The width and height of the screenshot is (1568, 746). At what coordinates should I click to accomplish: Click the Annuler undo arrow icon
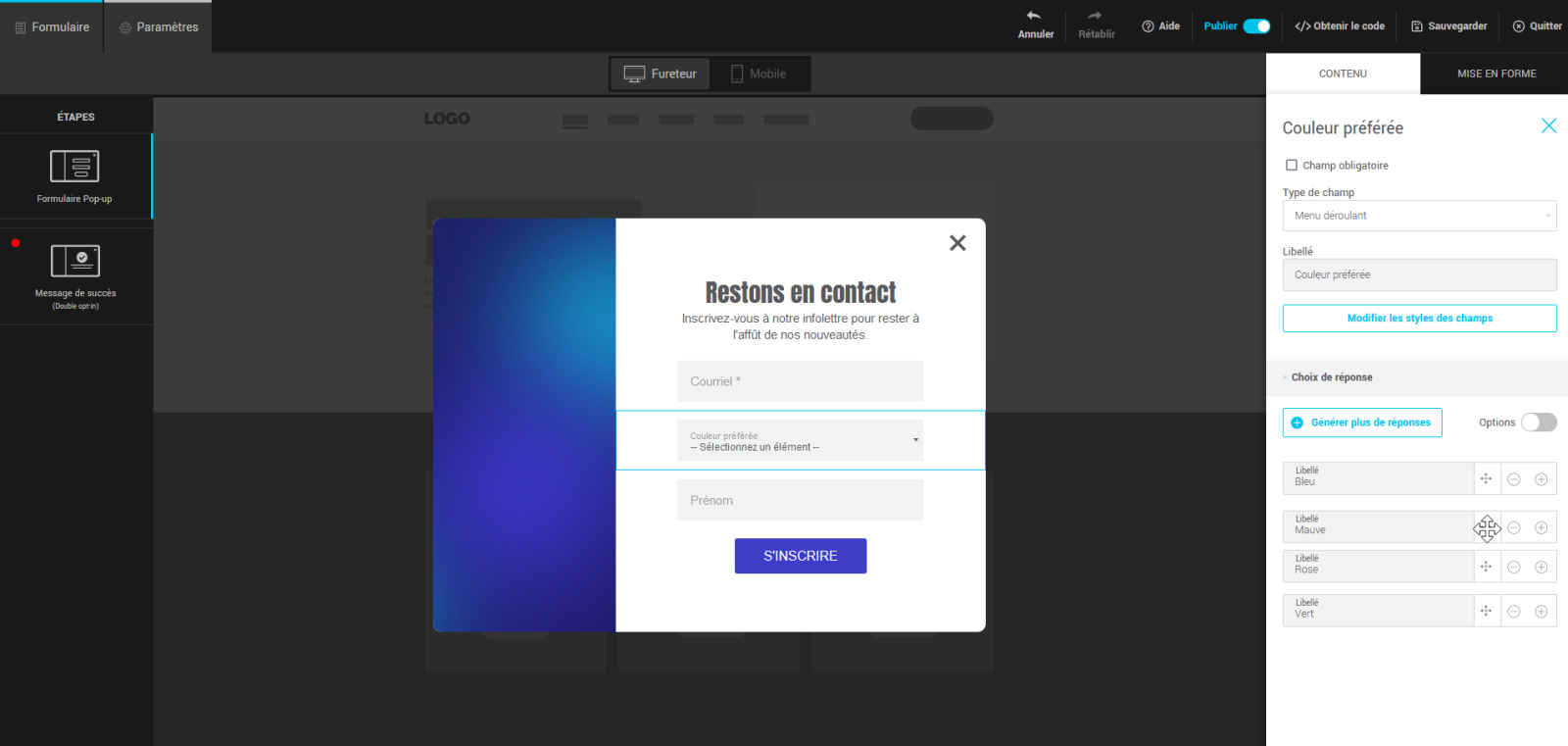[1034, 16]
